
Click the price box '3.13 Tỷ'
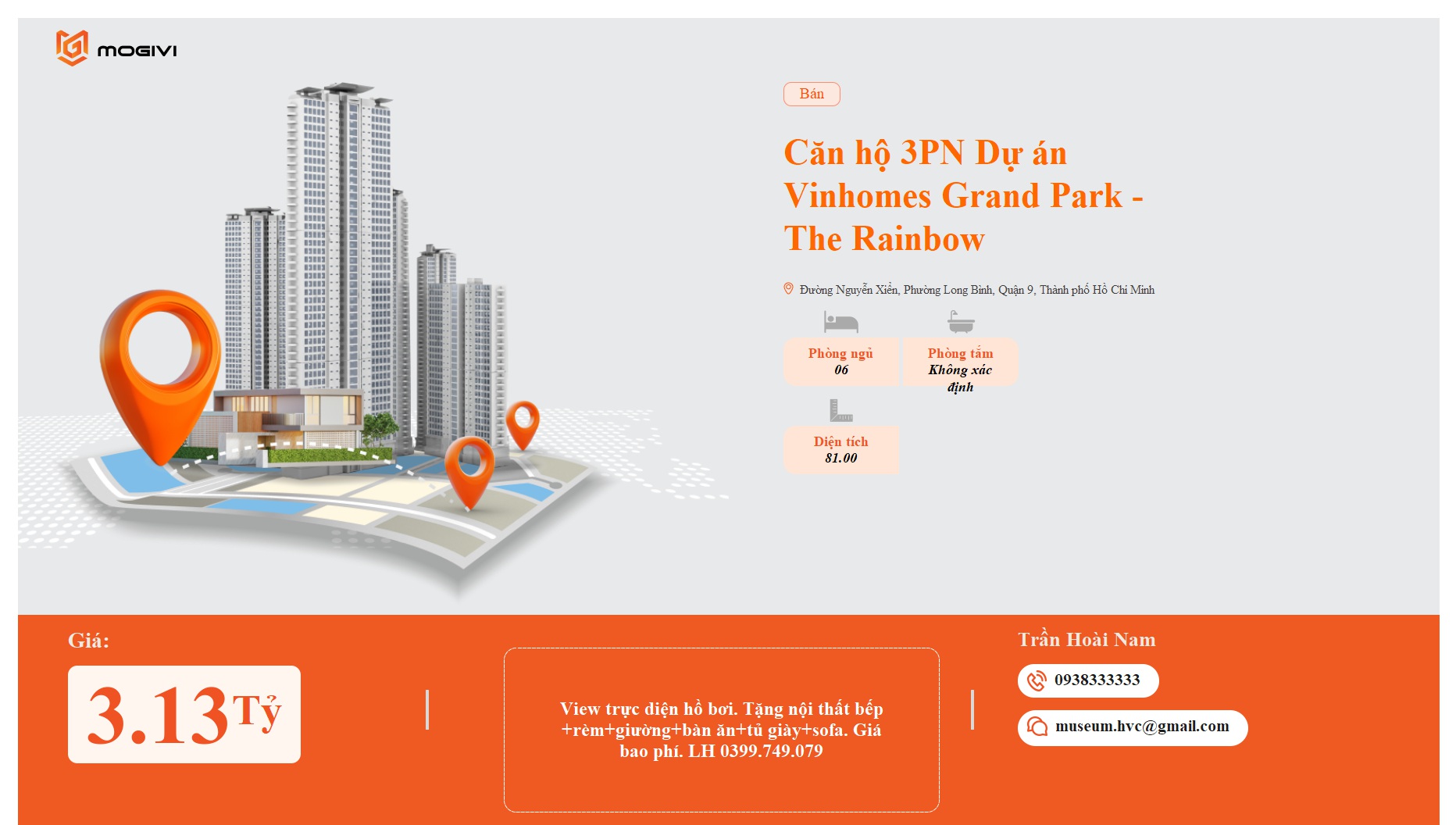coord(184,714)
